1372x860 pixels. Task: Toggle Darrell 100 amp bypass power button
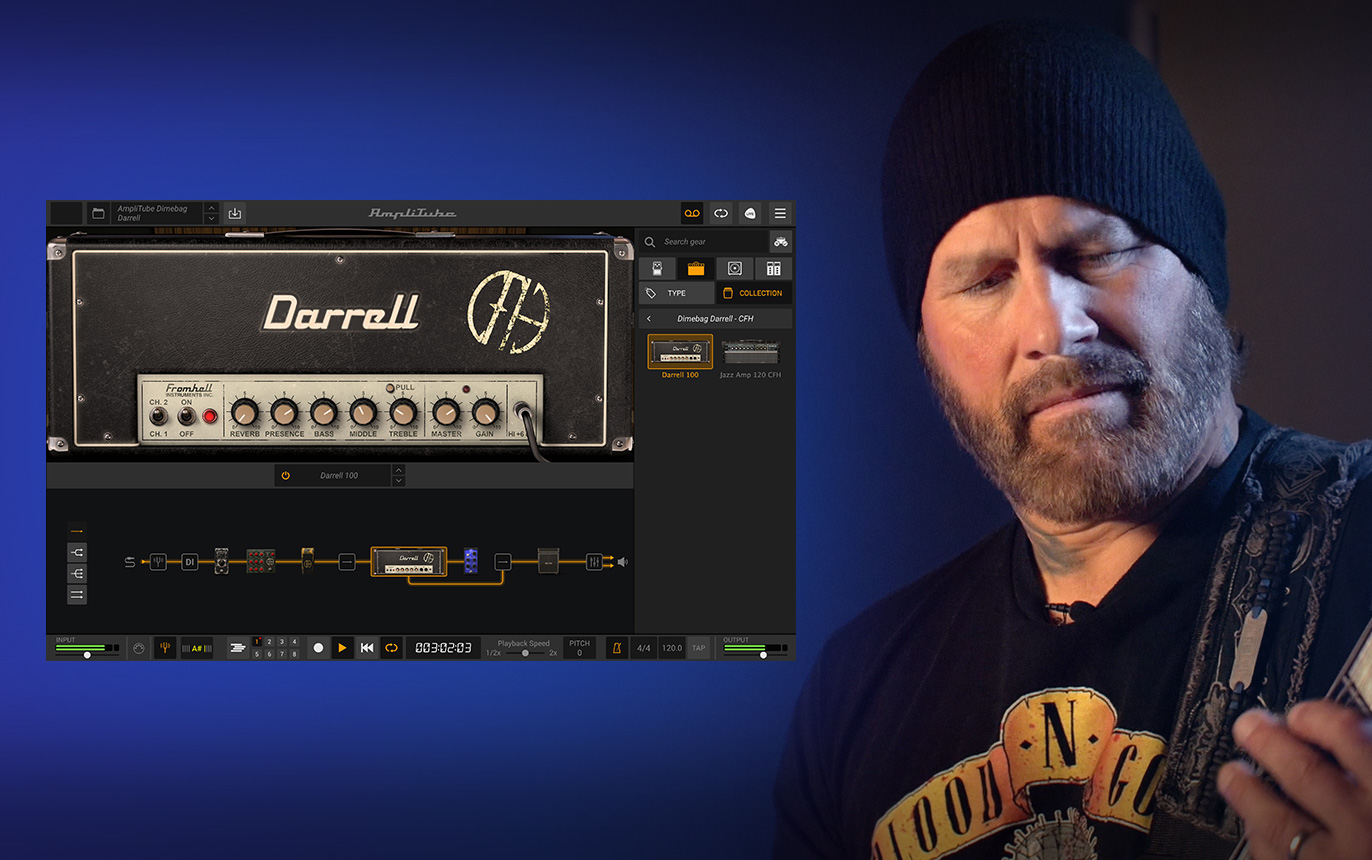[x=286, y=475]
